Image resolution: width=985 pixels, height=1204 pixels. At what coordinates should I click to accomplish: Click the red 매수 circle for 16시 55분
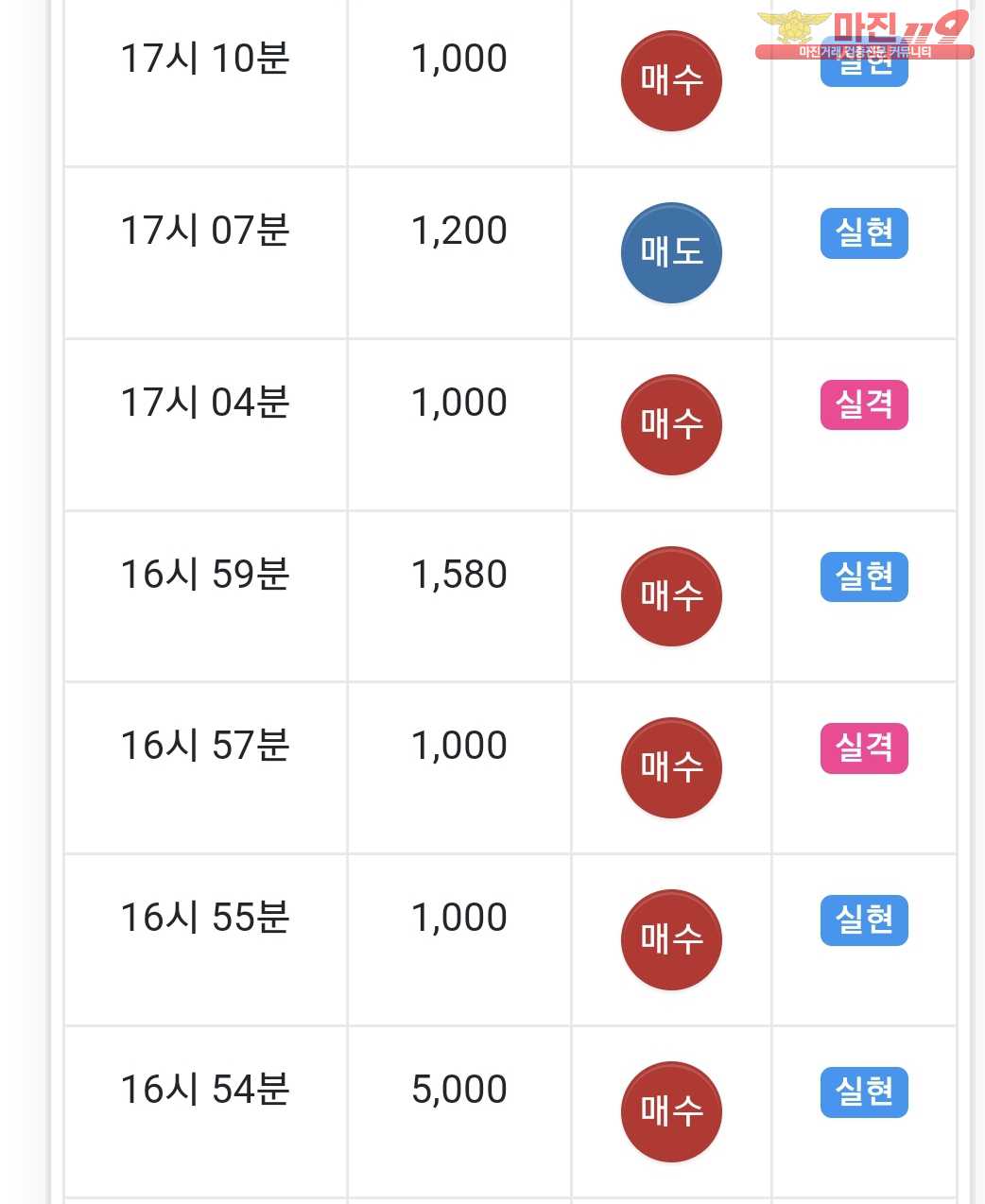click(x=671, y=940)
